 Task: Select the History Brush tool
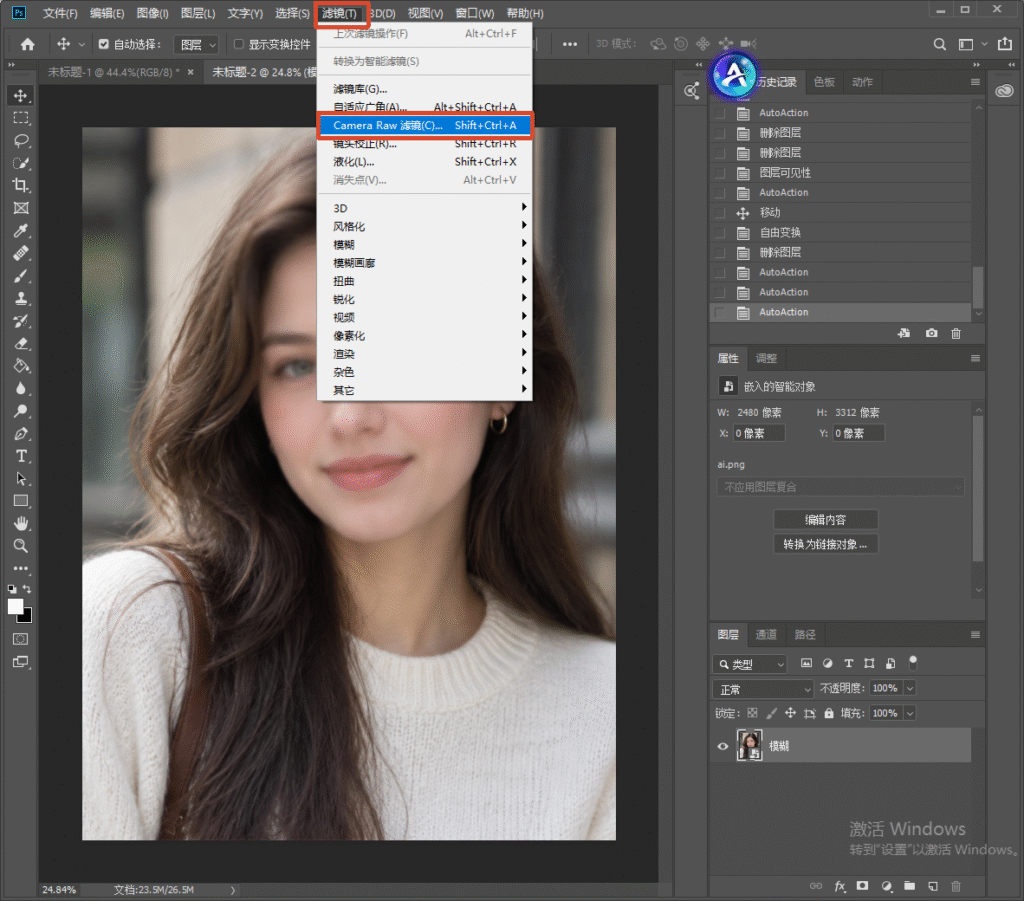coord(21,321)
